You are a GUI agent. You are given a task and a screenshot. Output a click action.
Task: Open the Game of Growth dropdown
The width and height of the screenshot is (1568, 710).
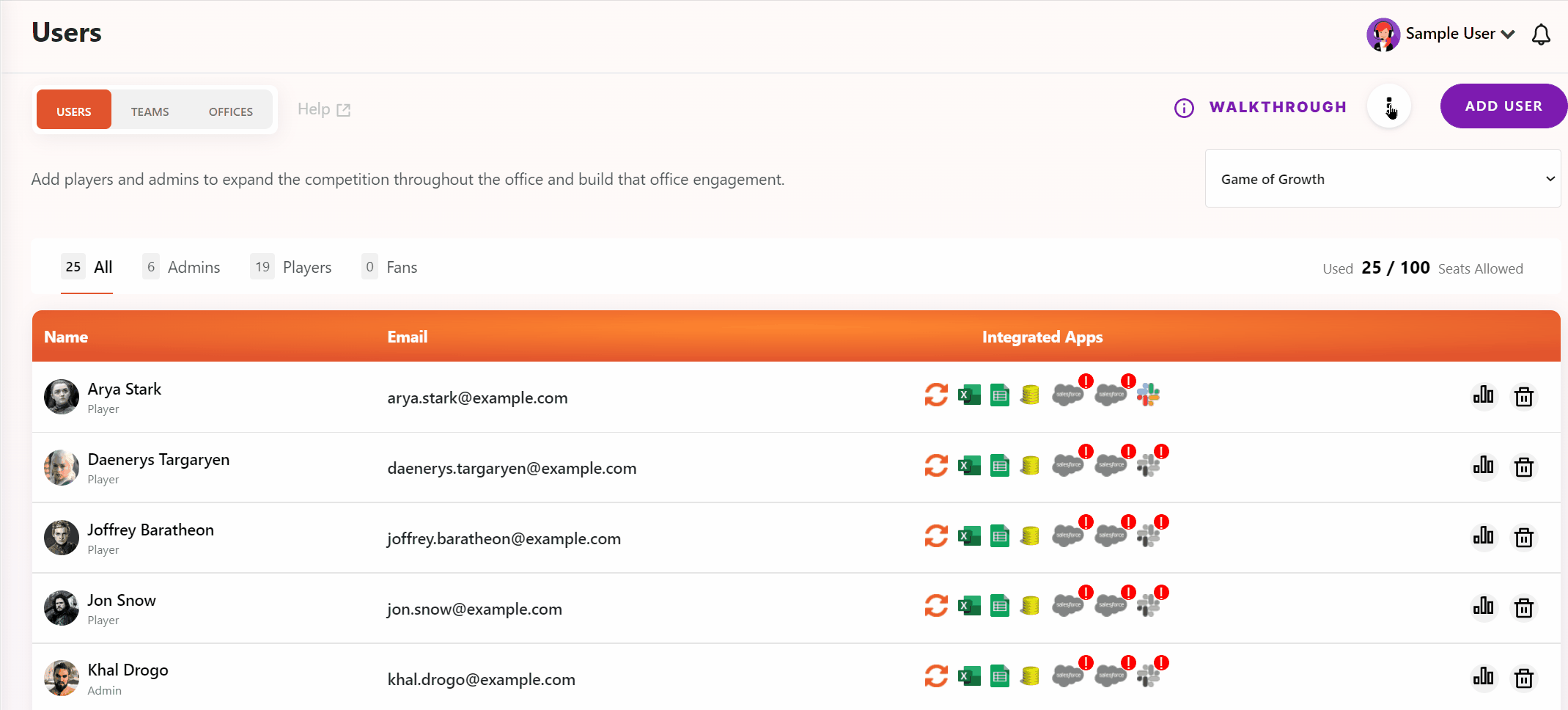click(1383, 178)
